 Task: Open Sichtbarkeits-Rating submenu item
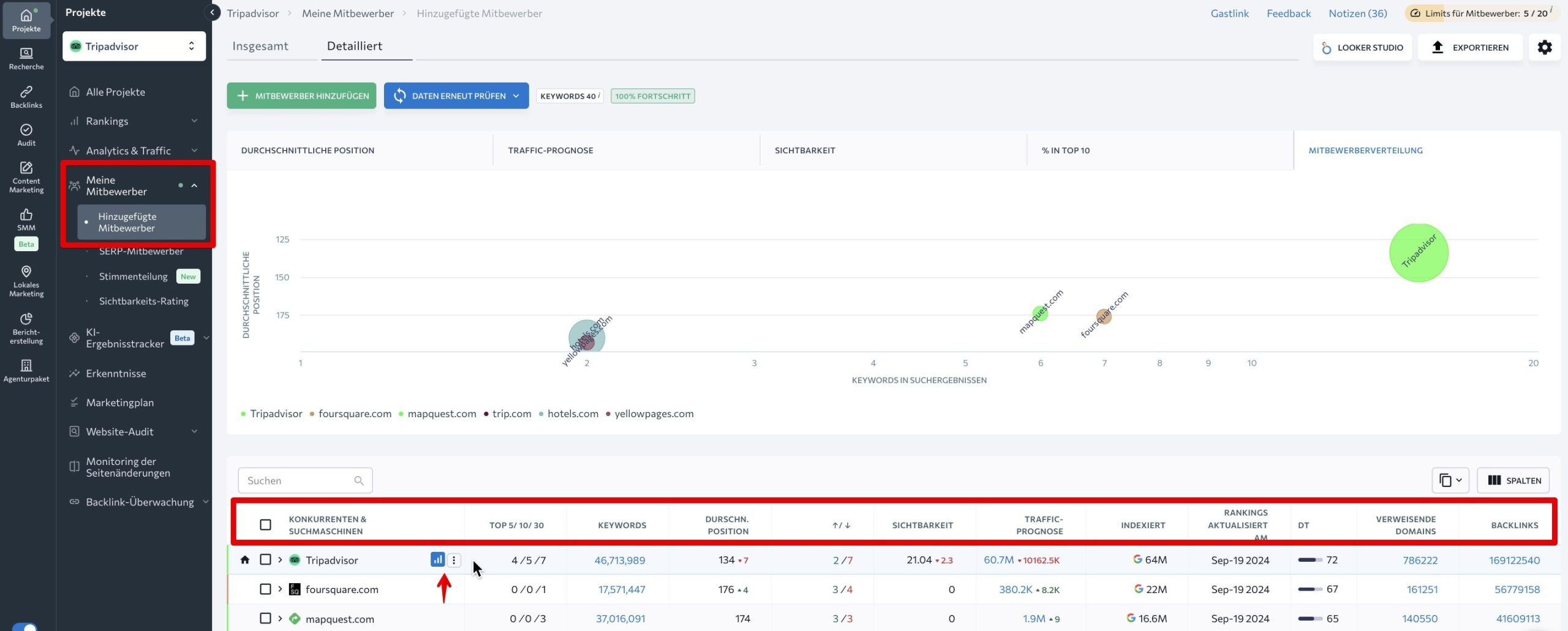coord(143,301)
